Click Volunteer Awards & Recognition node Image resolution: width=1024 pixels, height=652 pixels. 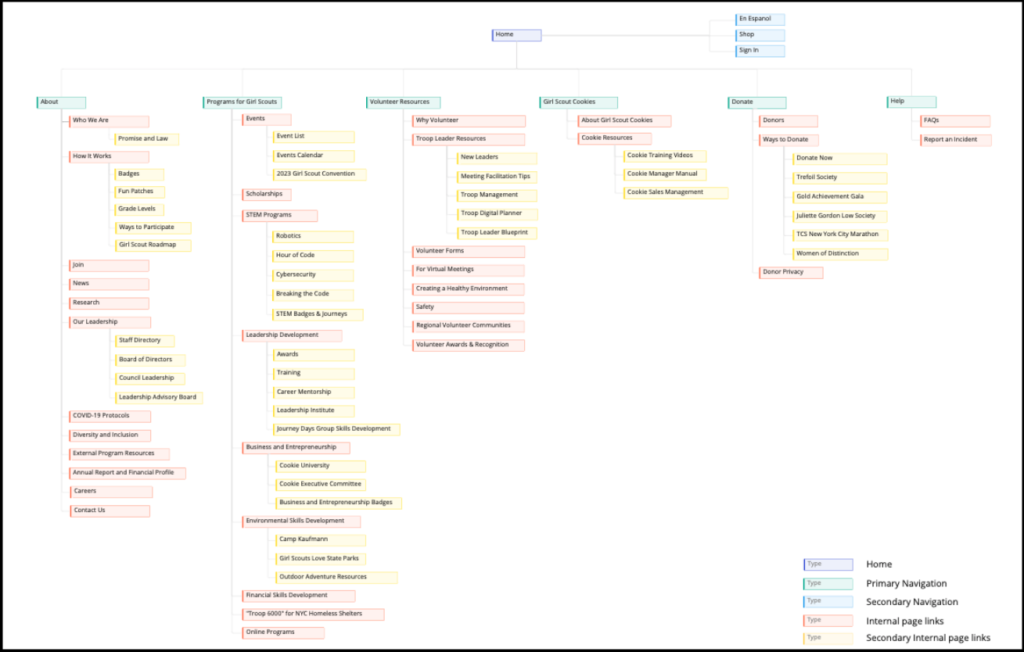pyautogui.click(x=468, y=346)
